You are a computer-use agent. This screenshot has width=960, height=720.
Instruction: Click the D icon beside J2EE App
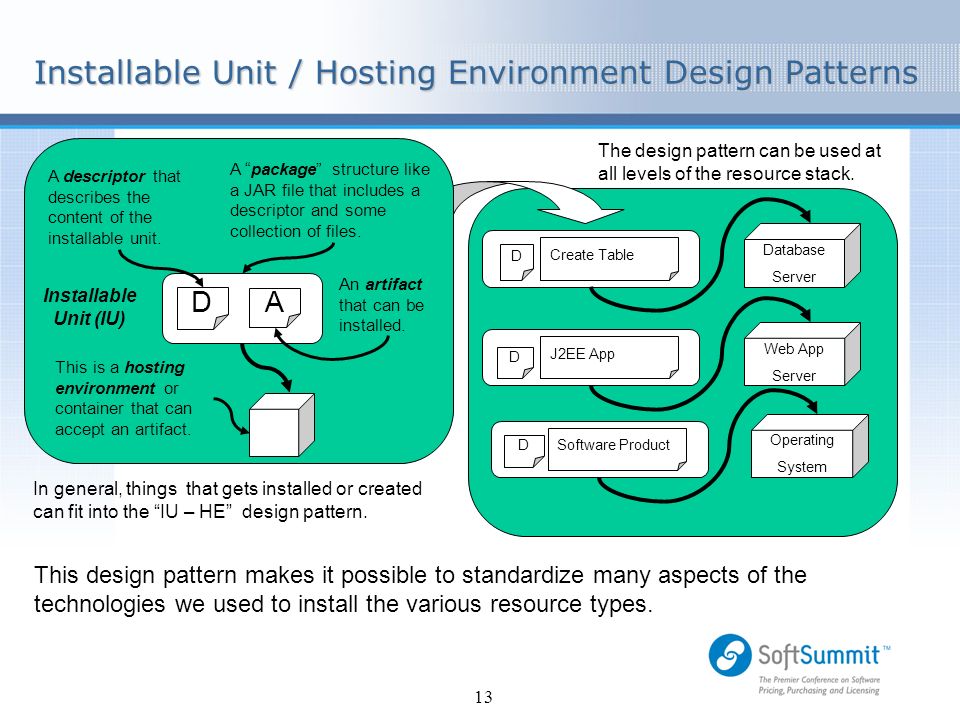click(515, 362)
